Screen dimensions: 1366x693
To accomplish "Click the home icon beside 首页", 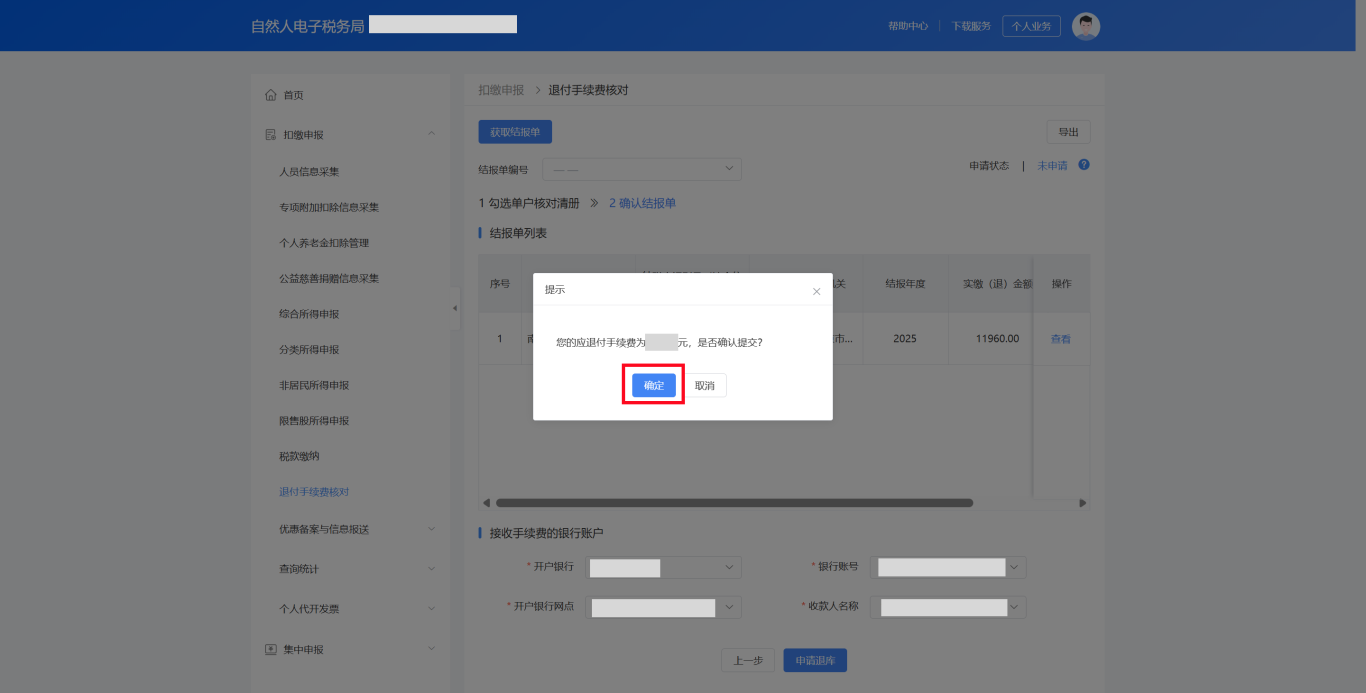I will point(269,94).
